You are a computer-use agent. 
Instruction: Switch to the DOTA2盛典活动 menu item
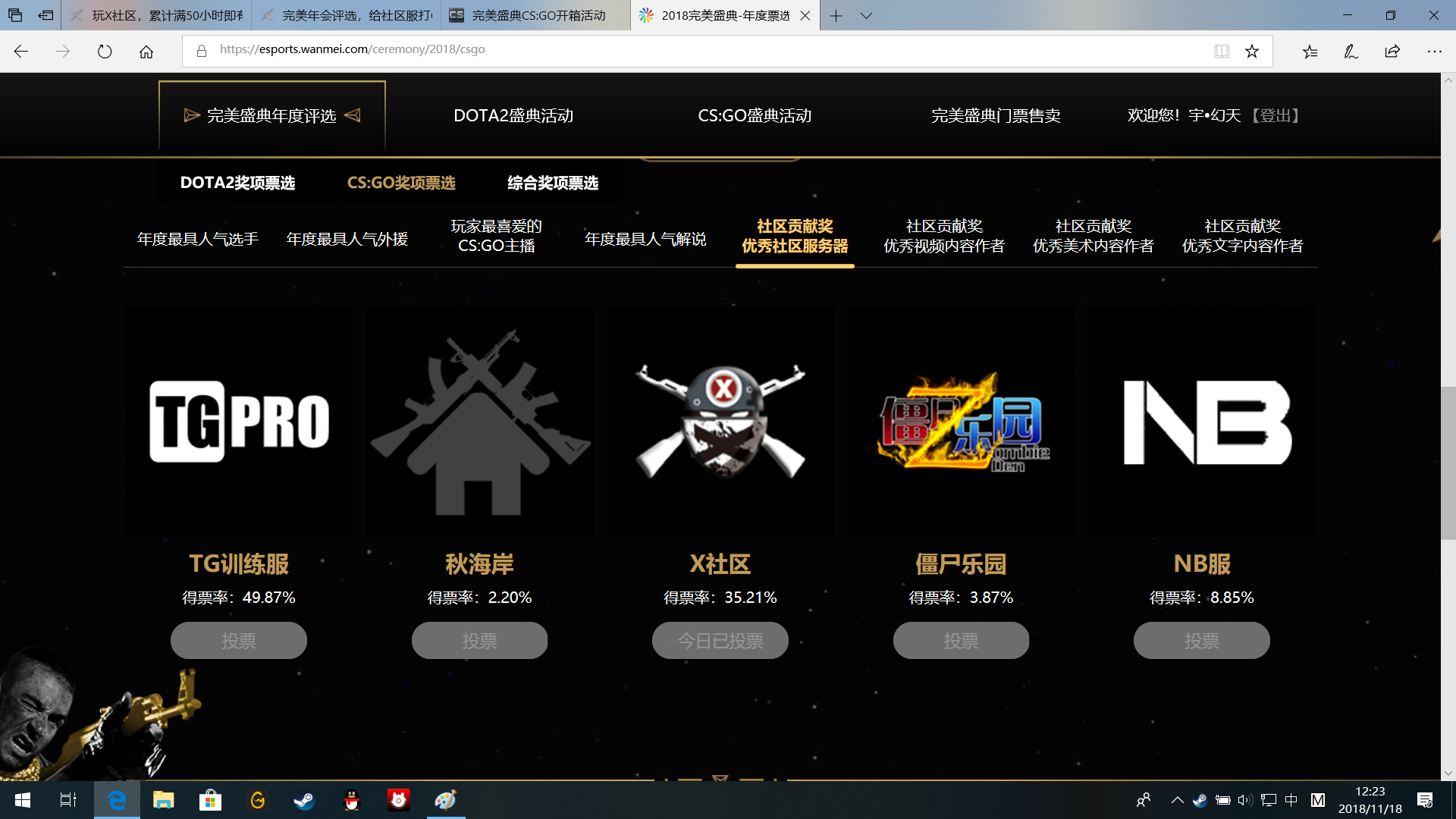click(x=513, y=115)
